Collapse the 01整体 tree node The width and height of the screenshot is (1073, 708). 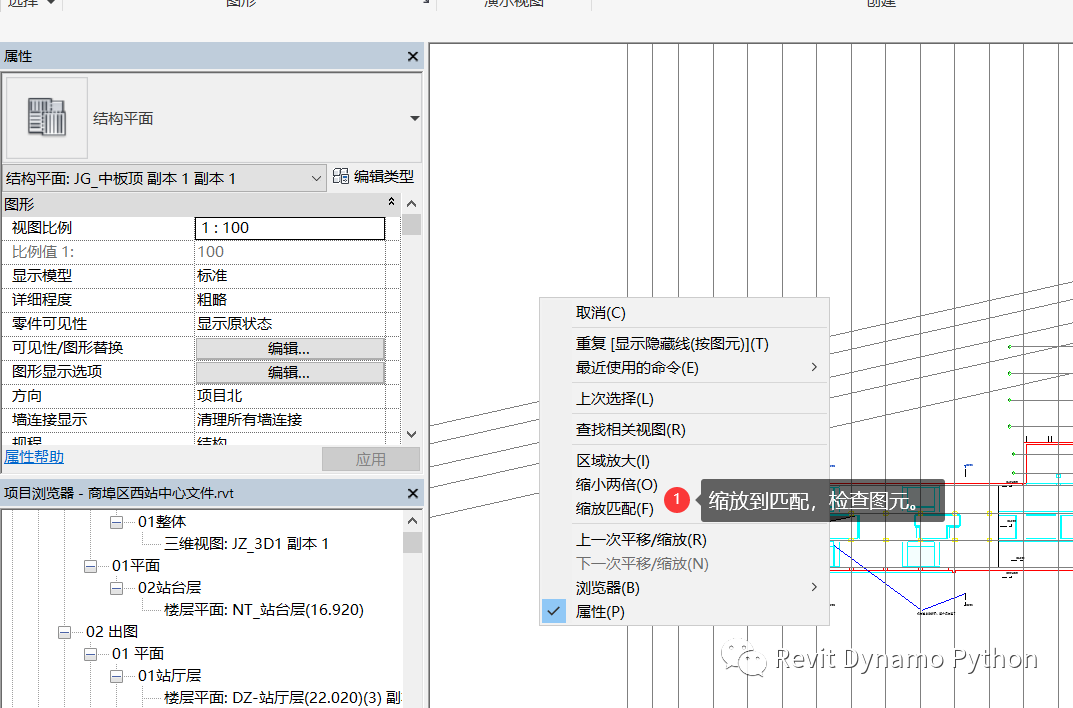[117, 522]
